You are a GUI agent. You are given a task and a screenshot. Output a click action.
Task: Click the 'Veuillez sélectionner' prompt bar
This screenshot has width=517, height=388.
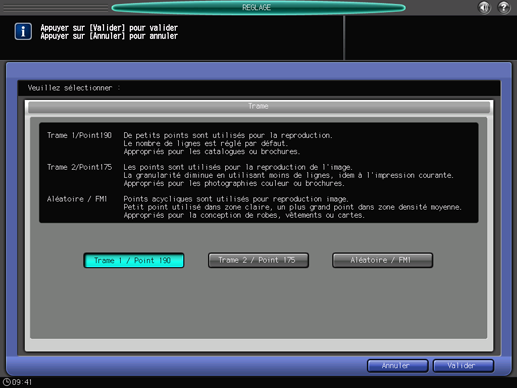(259, 88)
